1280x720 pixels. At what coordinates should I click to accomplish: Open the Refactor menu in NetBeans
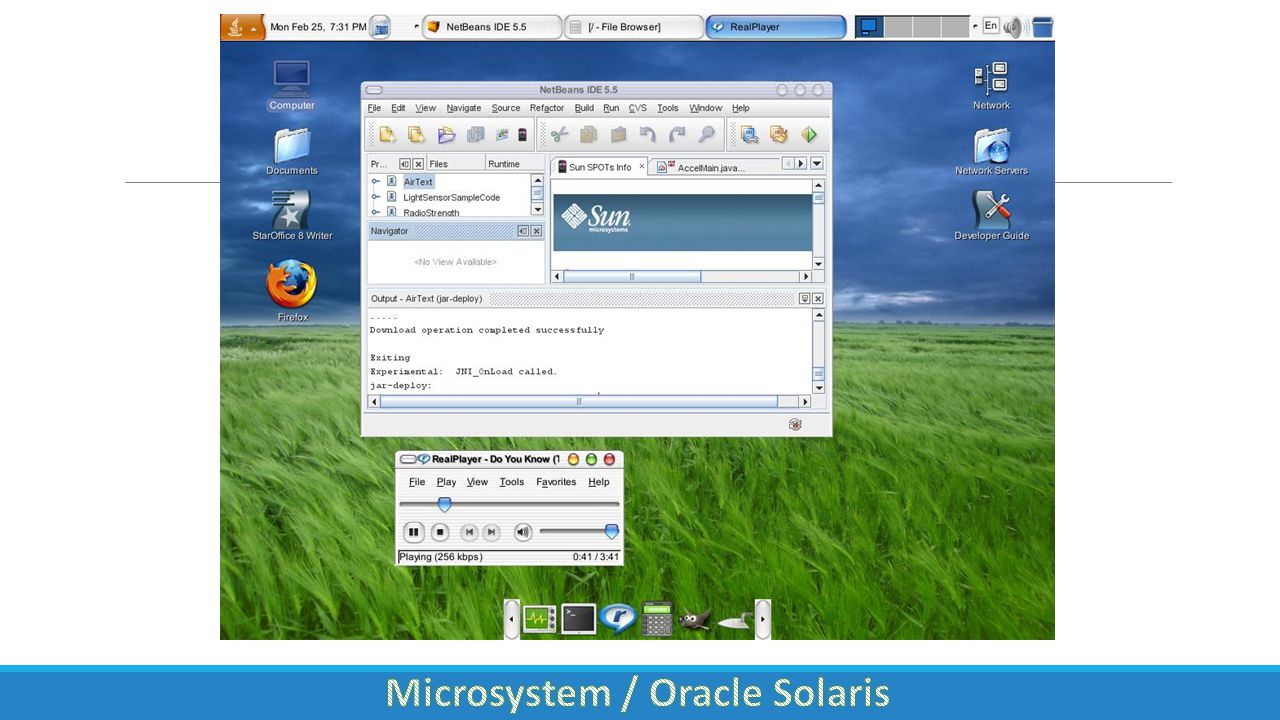click(547, 108)
